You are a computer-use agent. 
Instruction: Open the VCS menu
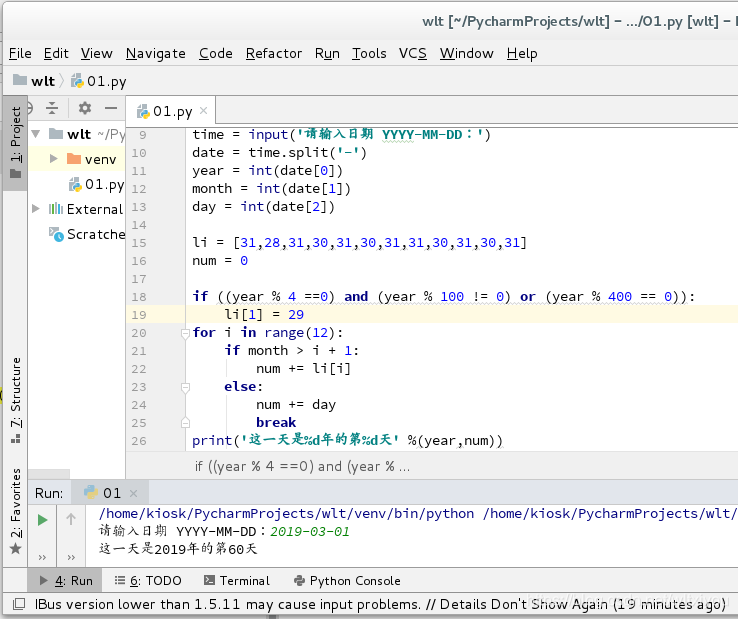(x=413, y=53)
